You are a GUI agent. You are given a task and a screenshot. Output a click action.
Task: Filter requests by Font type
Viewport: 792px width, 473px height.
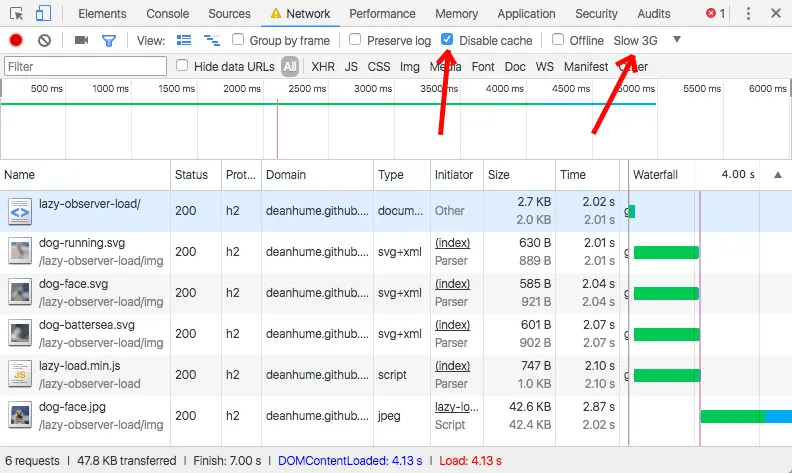point(483,67)
